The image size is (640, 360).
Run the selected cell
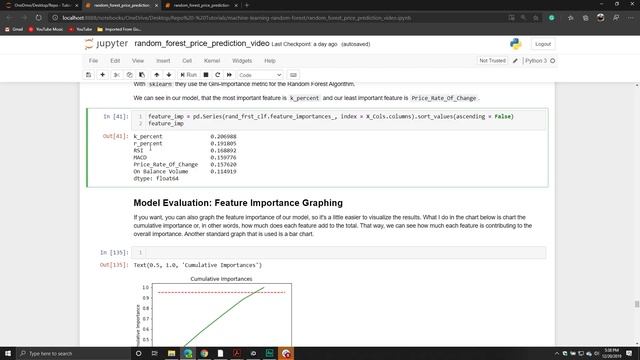tap(189, 75)
